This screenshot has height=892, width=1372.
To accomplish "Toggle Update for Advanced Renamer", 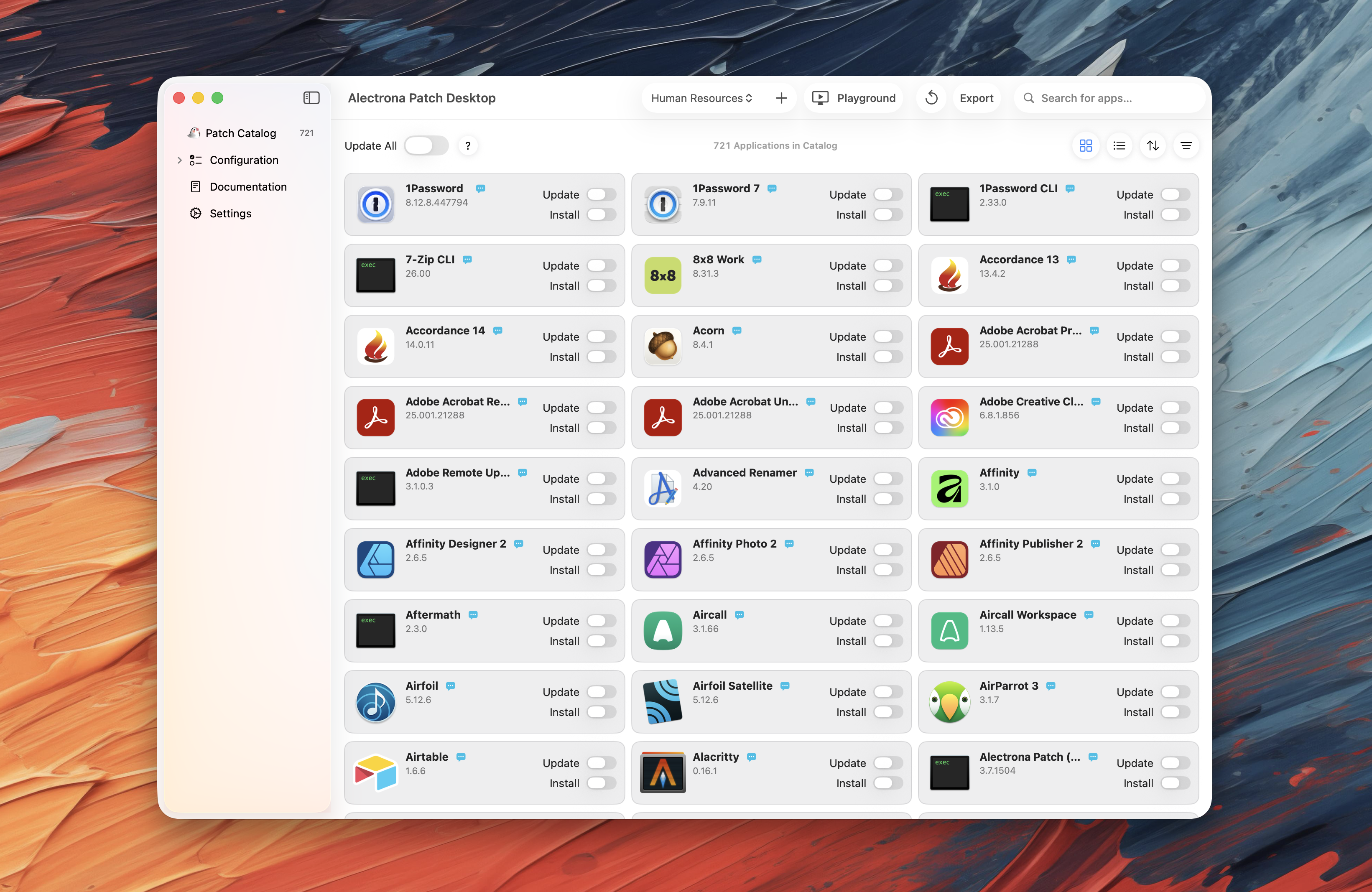I will [888, 479].
